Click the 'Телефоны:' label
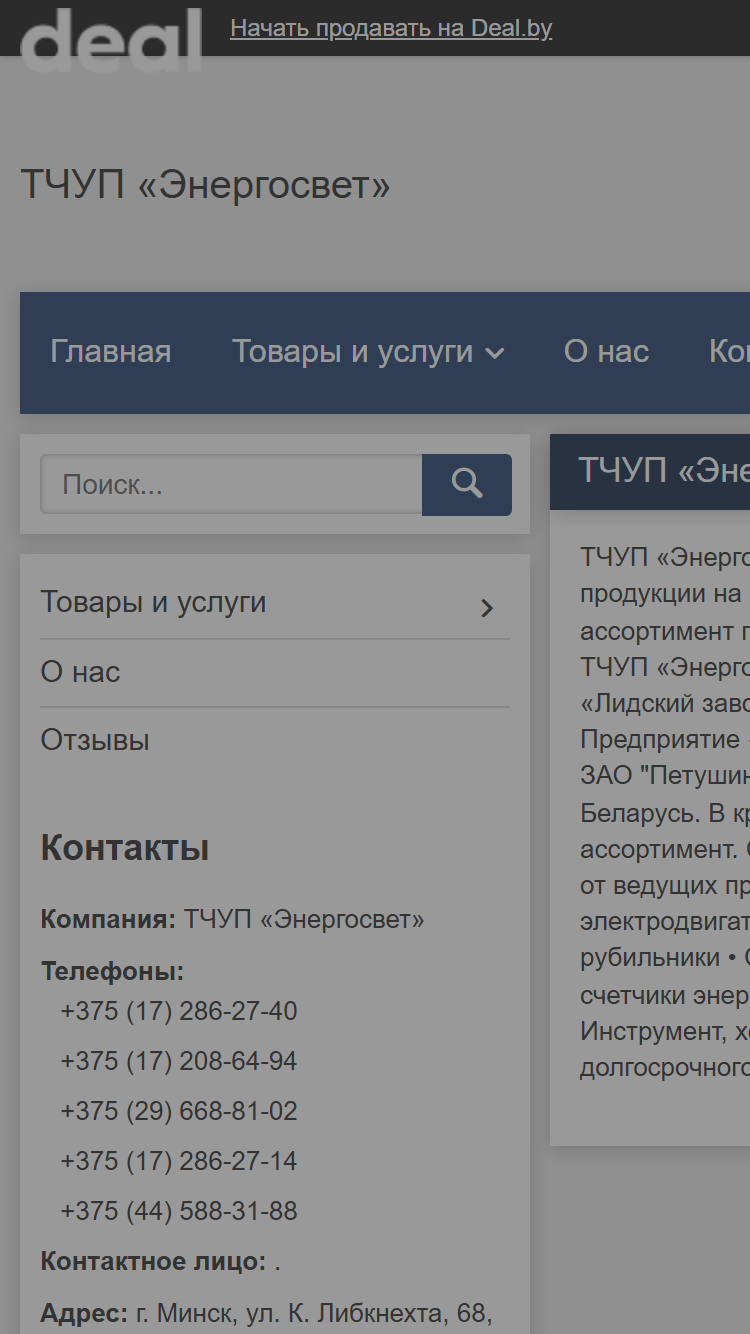Image resolution: width=750 pixels, height=1334 pixels. tap(112, 971)
